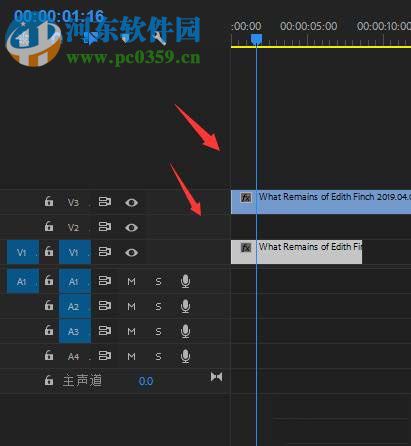Mute audio track A2

[x=131, y=307]
